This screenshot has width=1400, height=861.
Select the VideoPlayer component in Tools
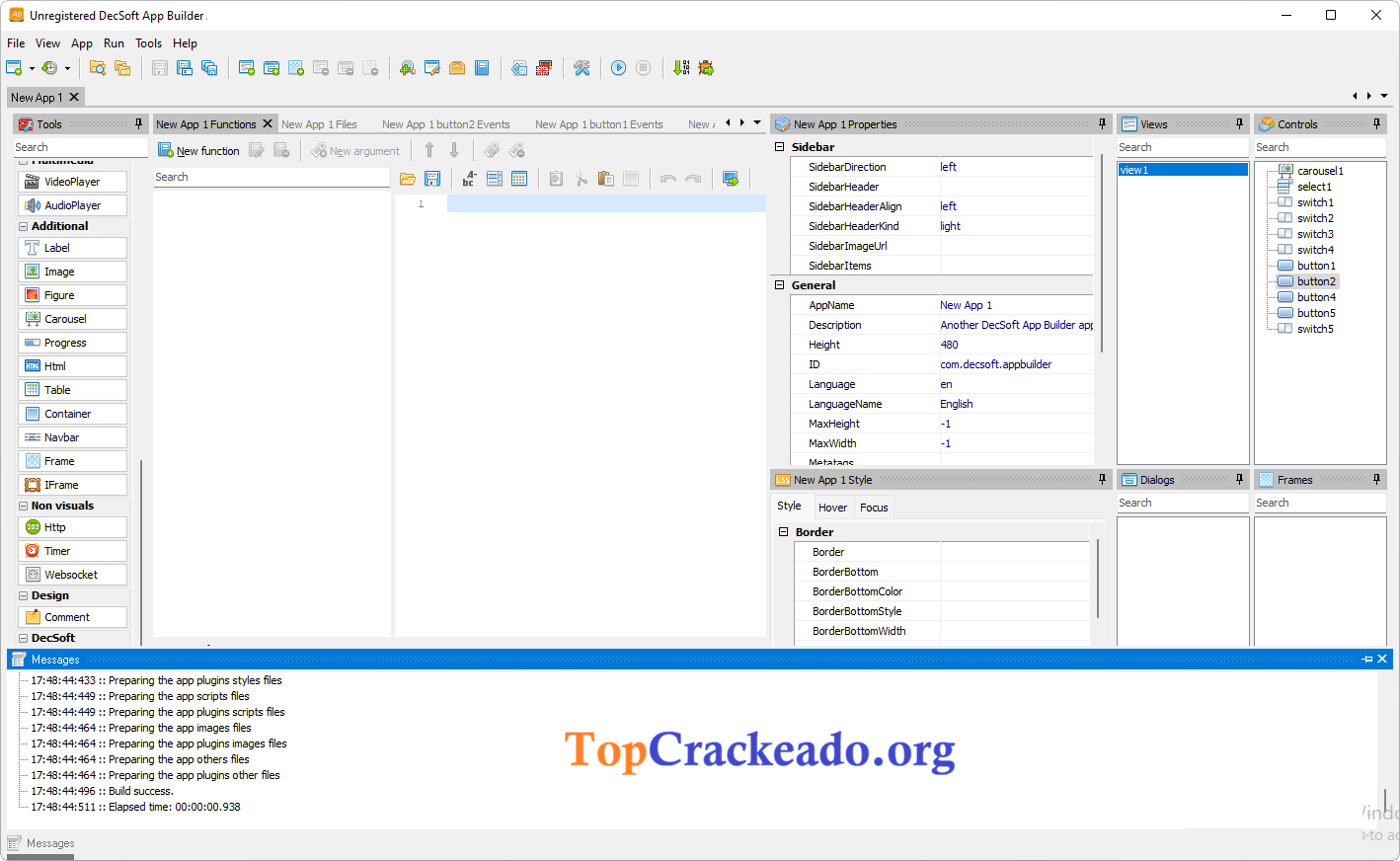(73, 181)
